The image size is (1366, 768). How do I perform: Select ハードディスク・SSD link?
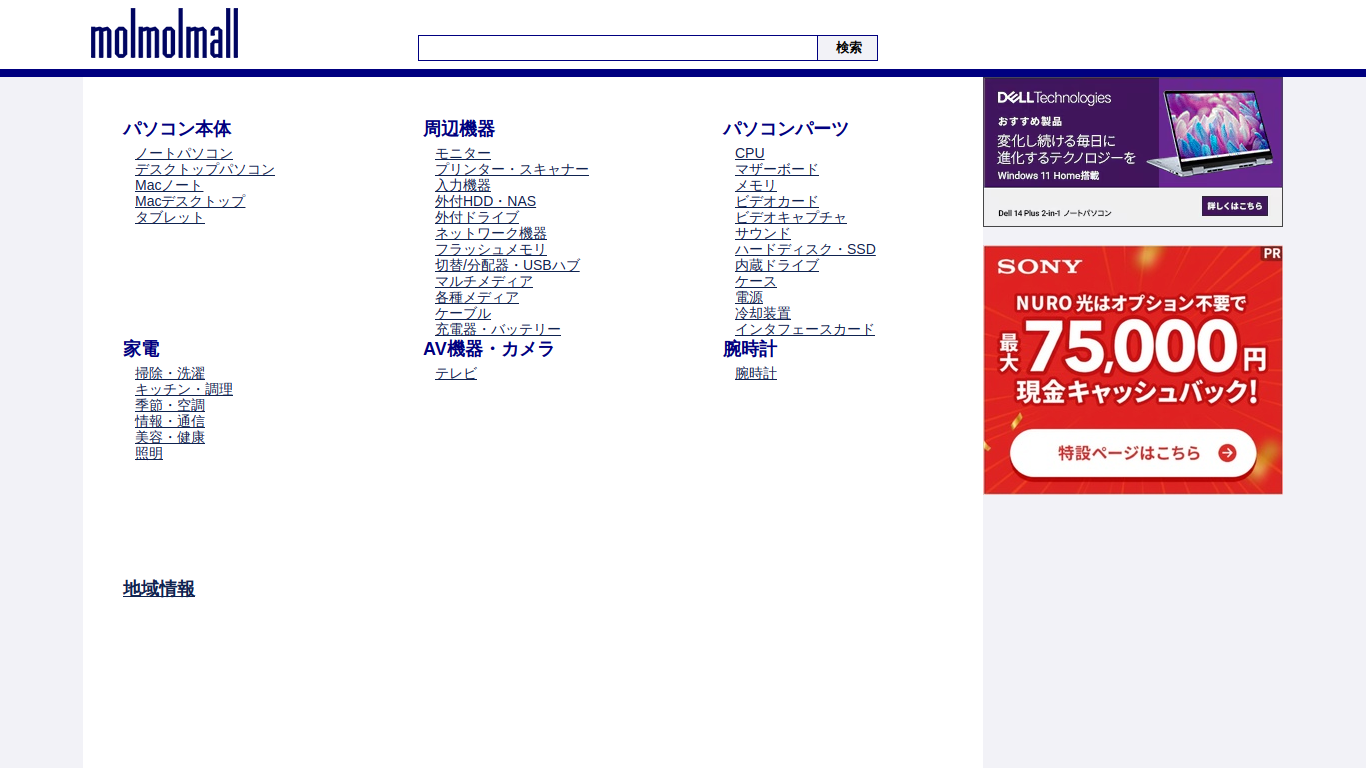[805, 249]
